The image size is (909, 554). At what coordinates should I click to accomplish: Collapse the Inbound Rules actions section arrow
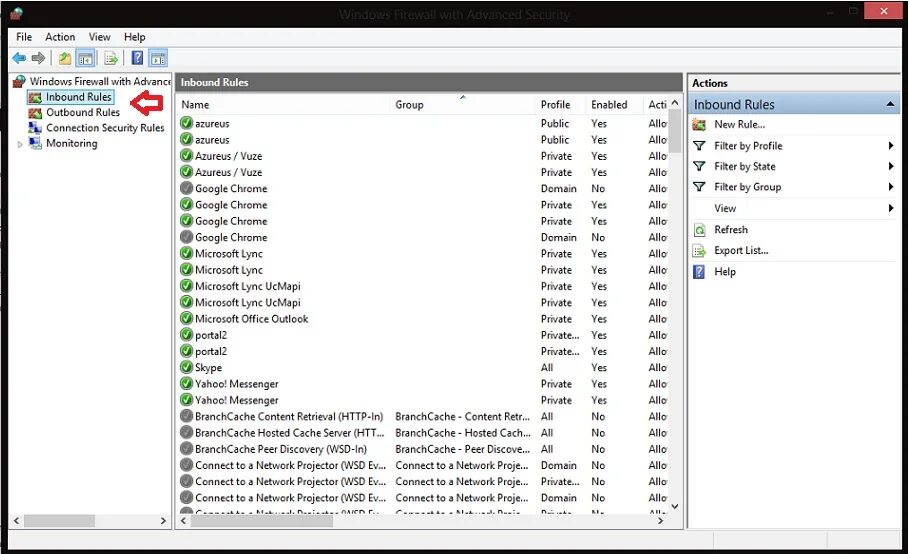(x=889, y=104)
